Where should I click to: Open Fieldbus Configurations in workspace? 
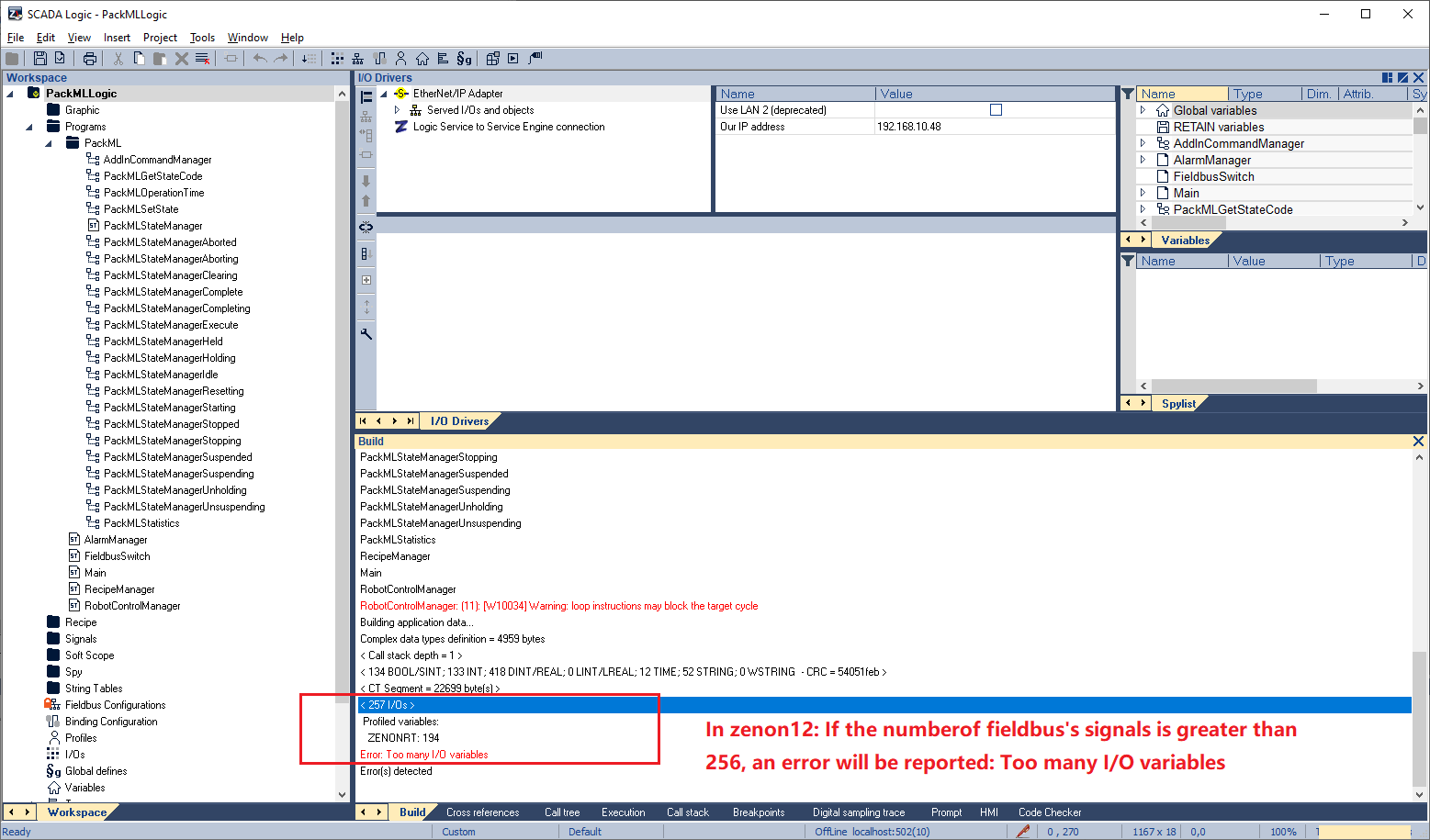[x=115, y=705]
